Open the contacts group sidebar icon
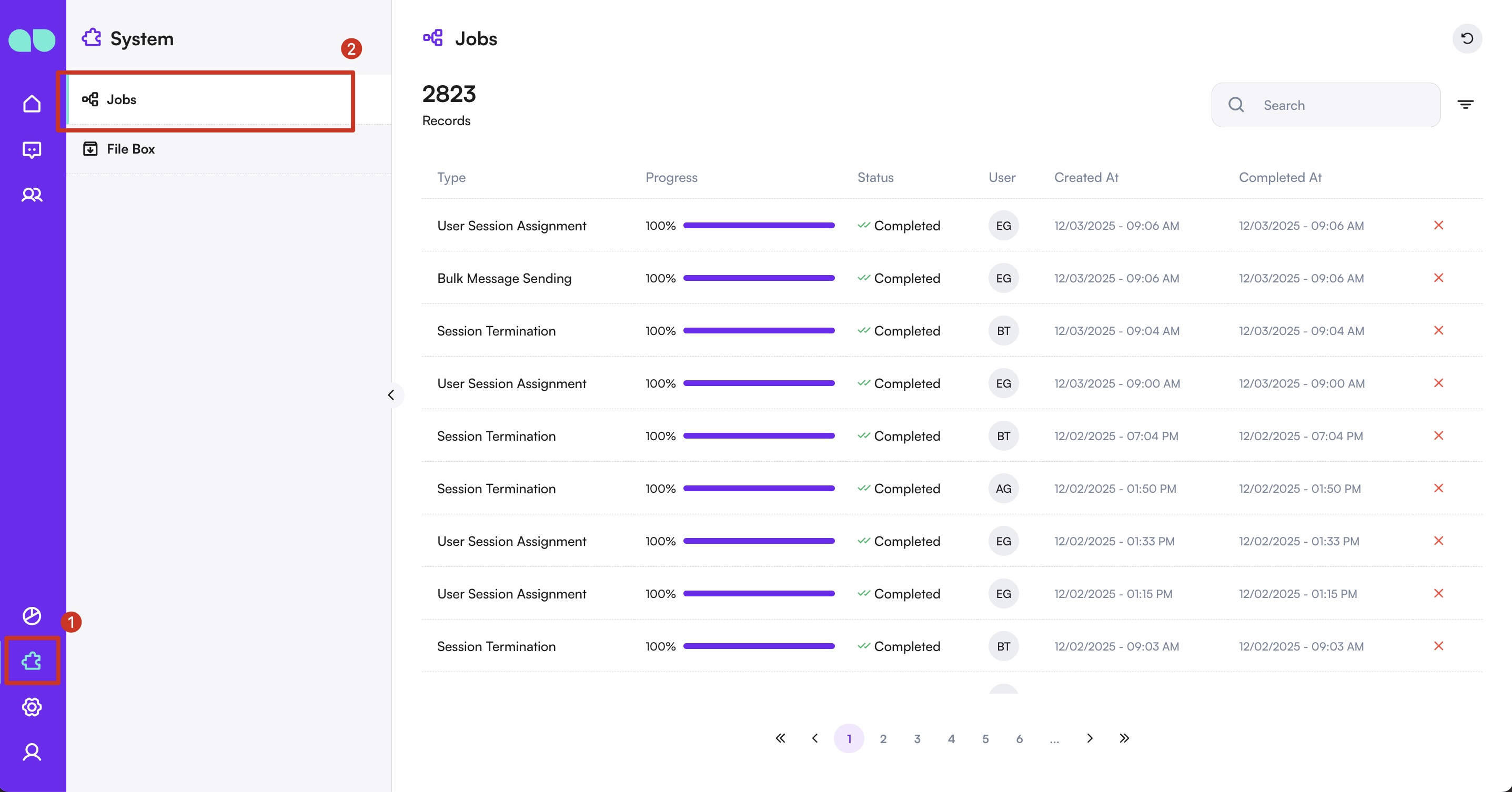This screenshot has width=1512, height=792. [32, 195]
